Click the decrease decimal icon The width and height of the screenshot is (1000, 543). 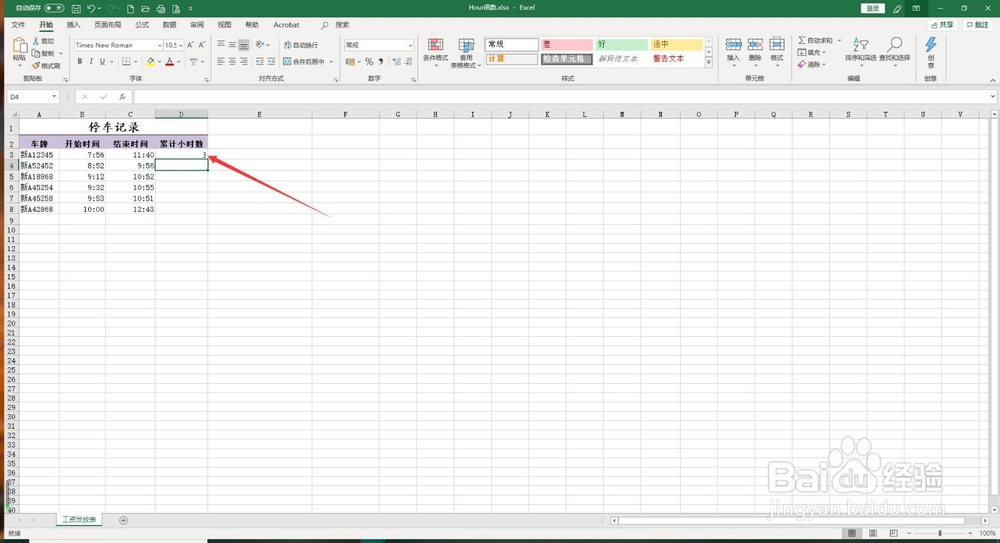(x=409, y=62)
